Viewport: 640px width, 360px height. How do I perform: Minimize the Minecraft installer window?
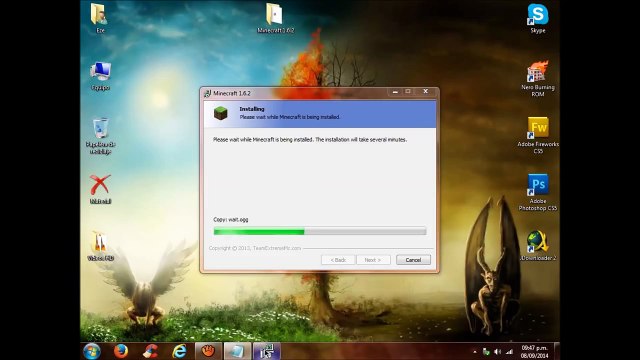tap(395, 92)
